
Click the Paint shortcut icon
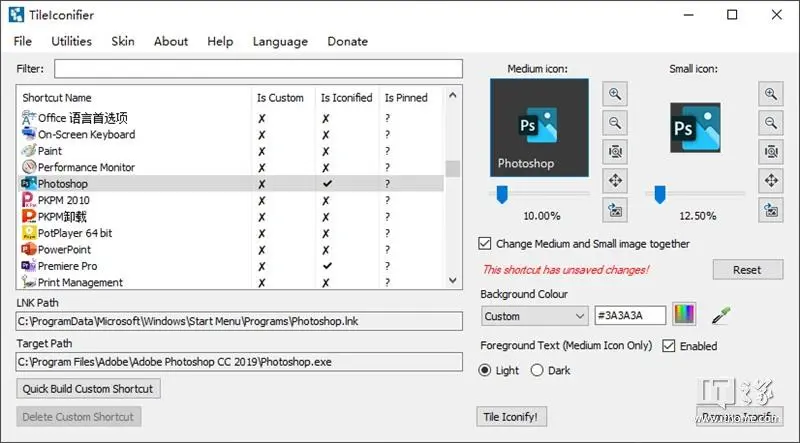click(29, 151)
